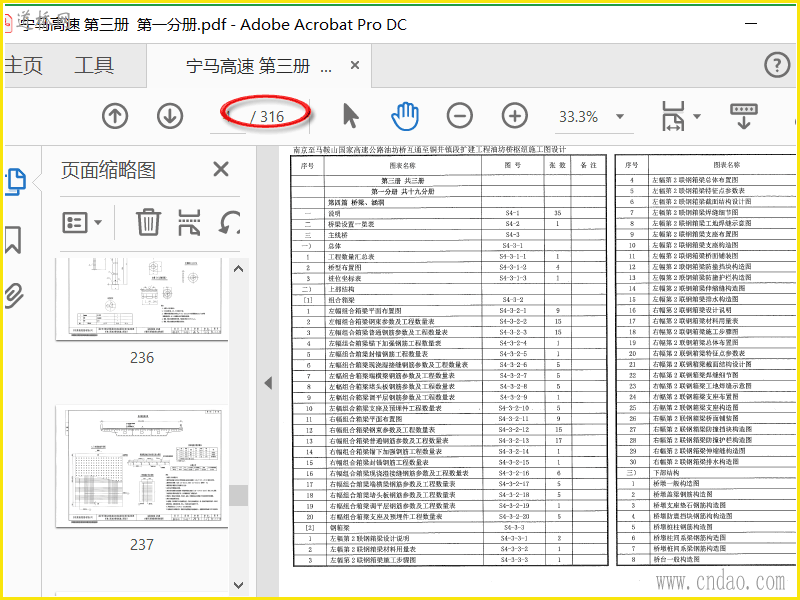Image resolution: width=800 pixels, height=600 pixels.
Task: Open the bookmarks sidebar icon
Action: (x=14, y=240)
